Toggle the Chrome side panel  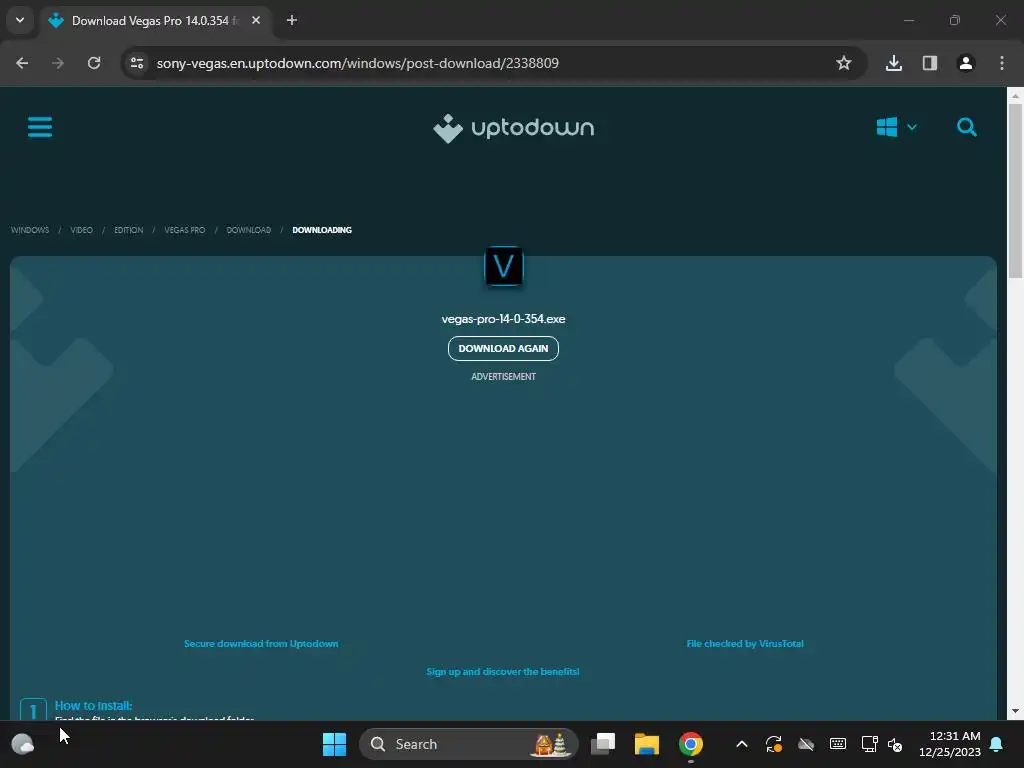click(929, 63)
